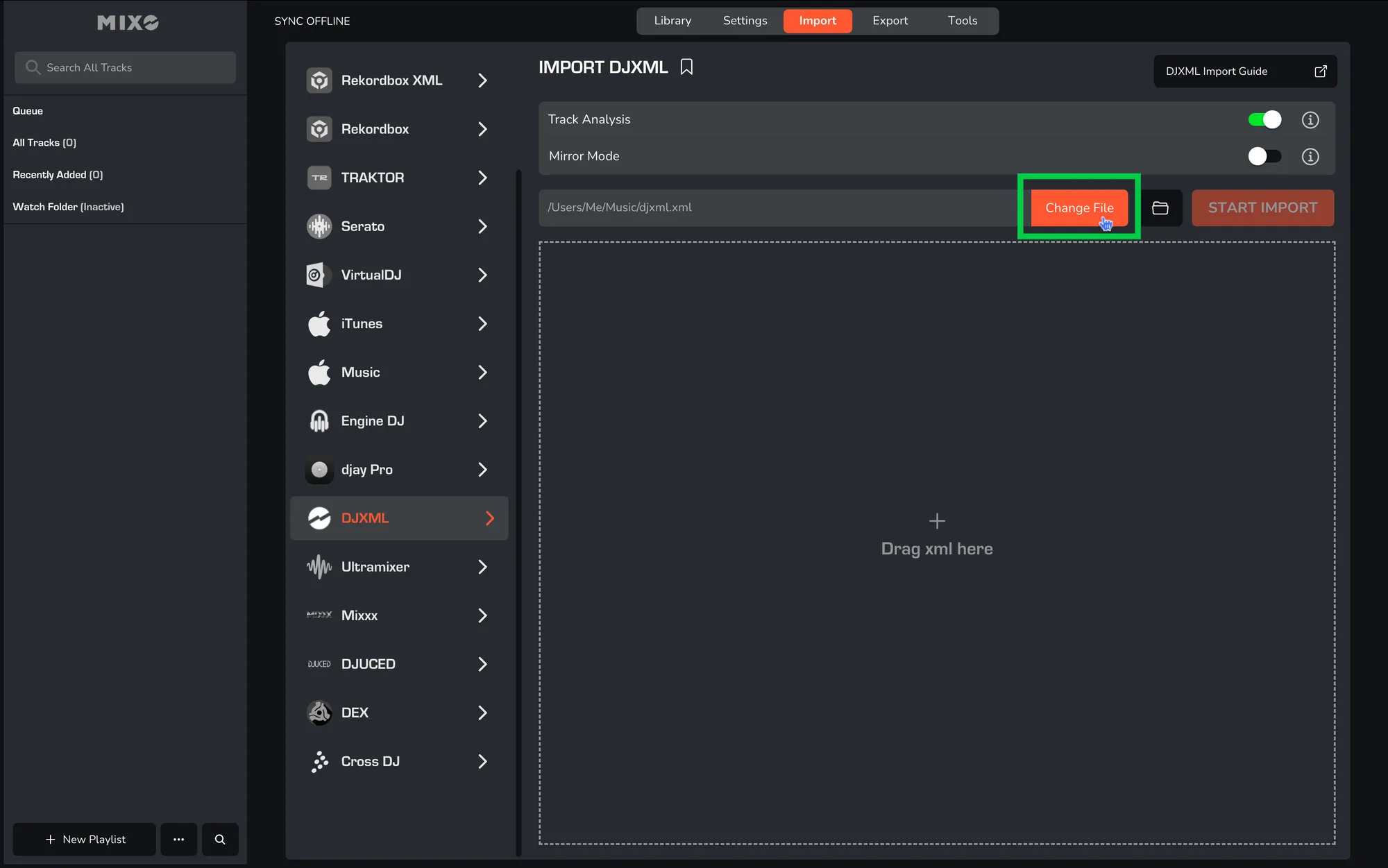Click the VirtualDJ logo icon
1388x868 pixels.
coord(317,275)
